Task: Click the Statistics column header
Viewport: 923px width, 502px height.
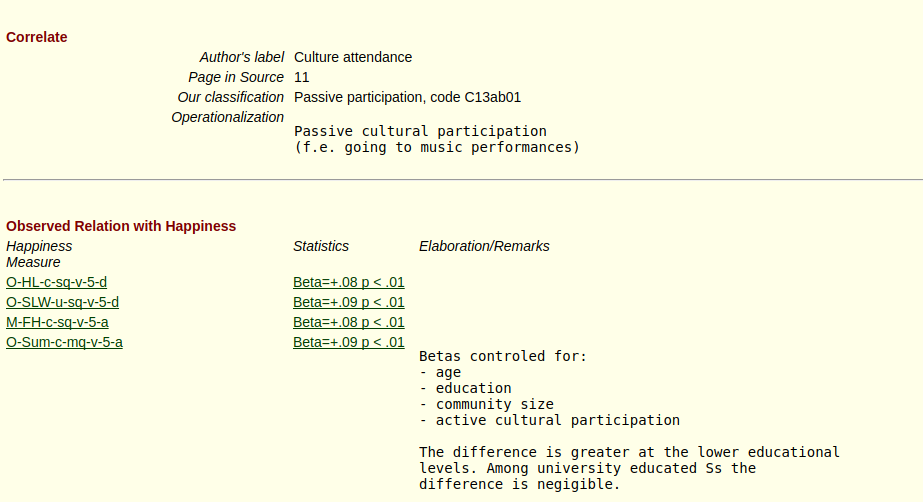Action: tap(321, 246)
